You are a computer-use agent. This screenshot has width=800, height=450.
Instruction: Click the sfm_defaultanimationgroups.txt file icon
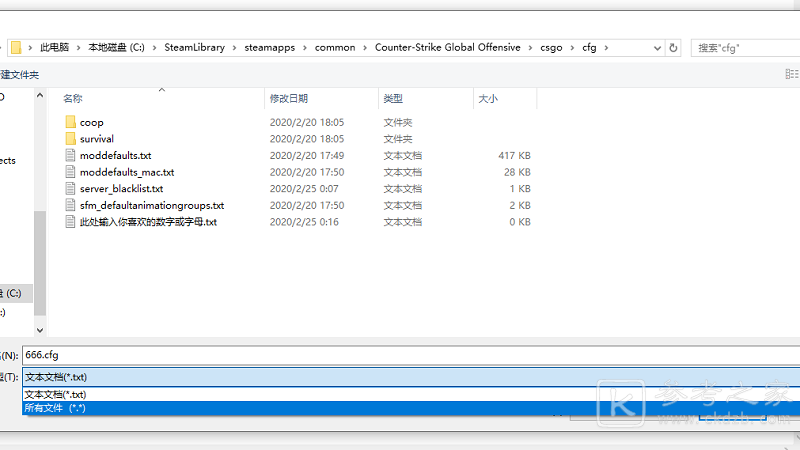click(x=70, y=205)
